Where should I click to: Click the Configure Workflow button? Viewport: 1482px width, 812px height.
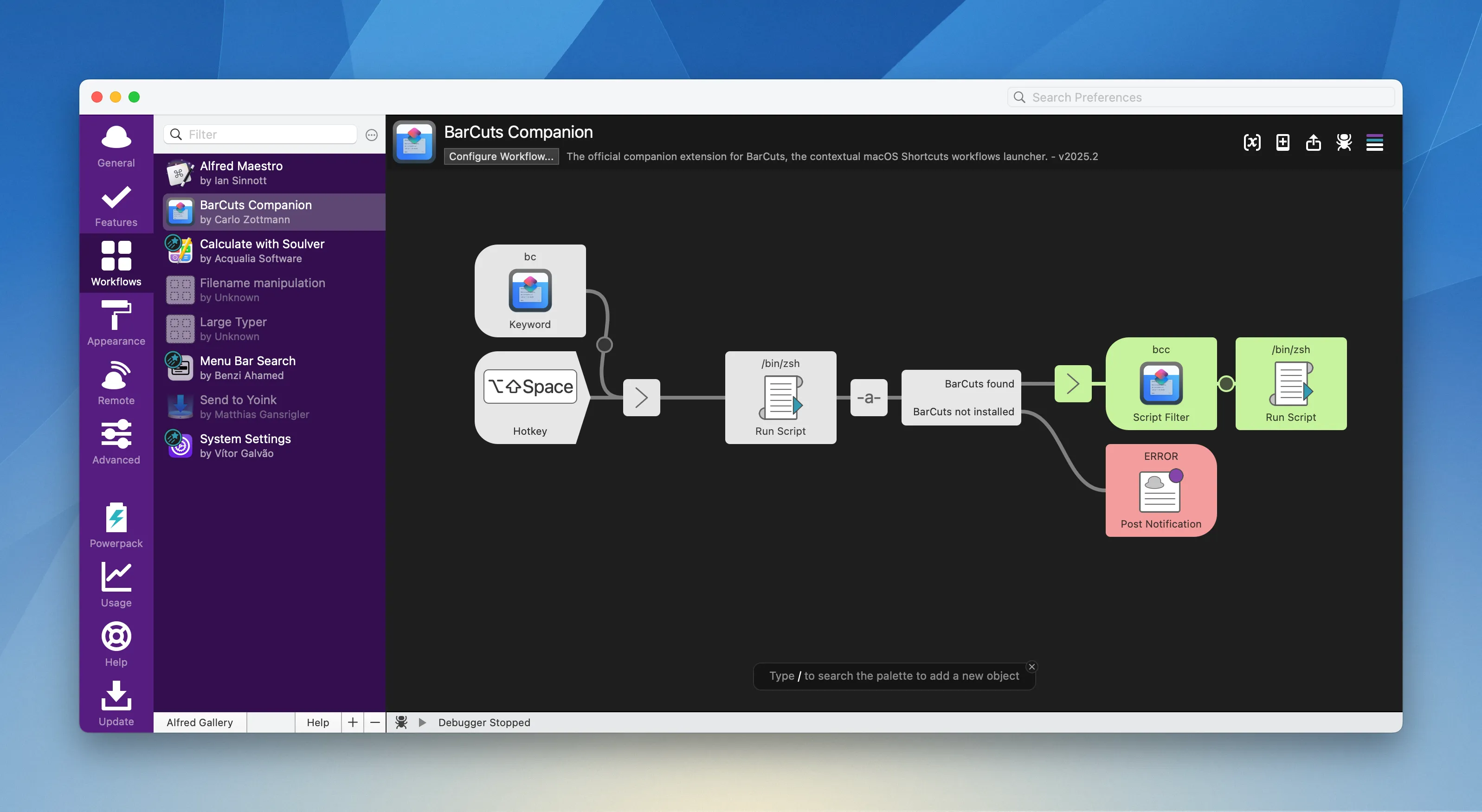point(501,156)
